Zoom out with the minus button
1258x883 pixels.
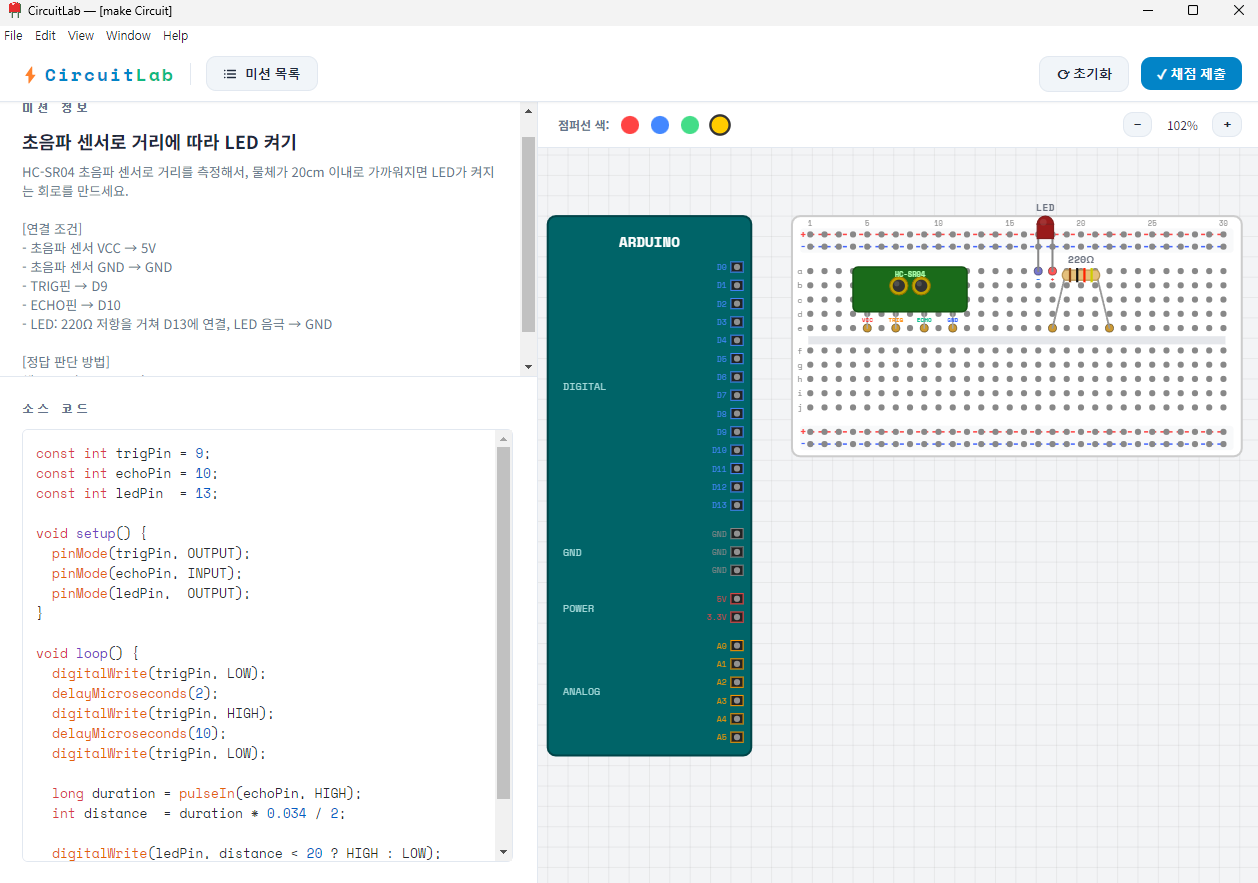click(1137, 125)
